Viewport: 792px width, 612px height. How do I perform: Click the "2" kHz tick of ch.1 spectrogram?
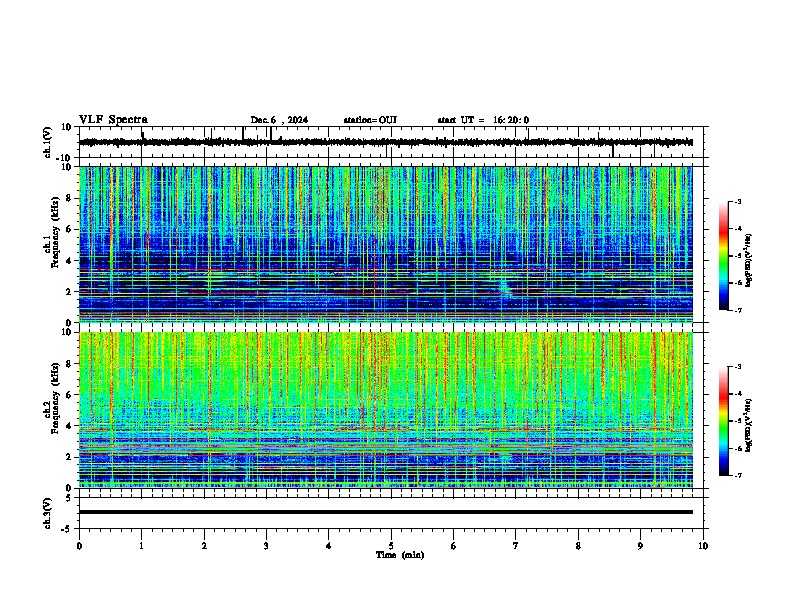coord(69,291)
